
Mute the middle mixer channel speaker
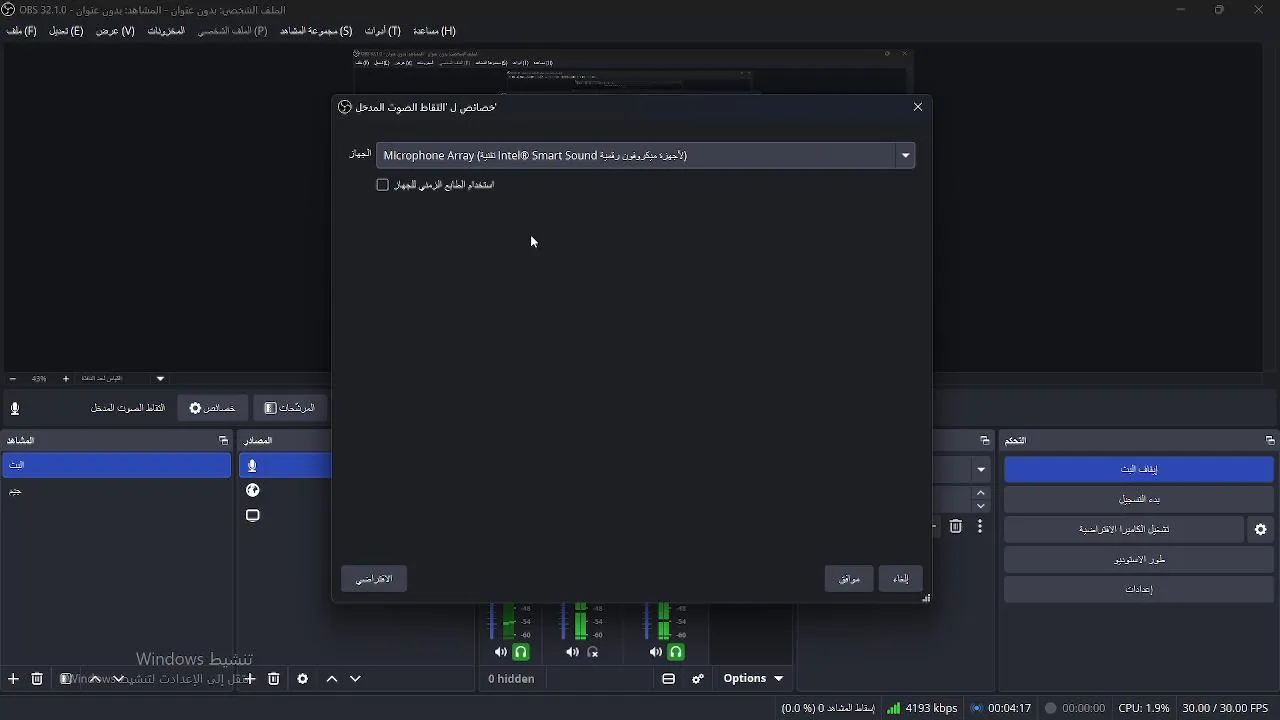tap(572, 652)
